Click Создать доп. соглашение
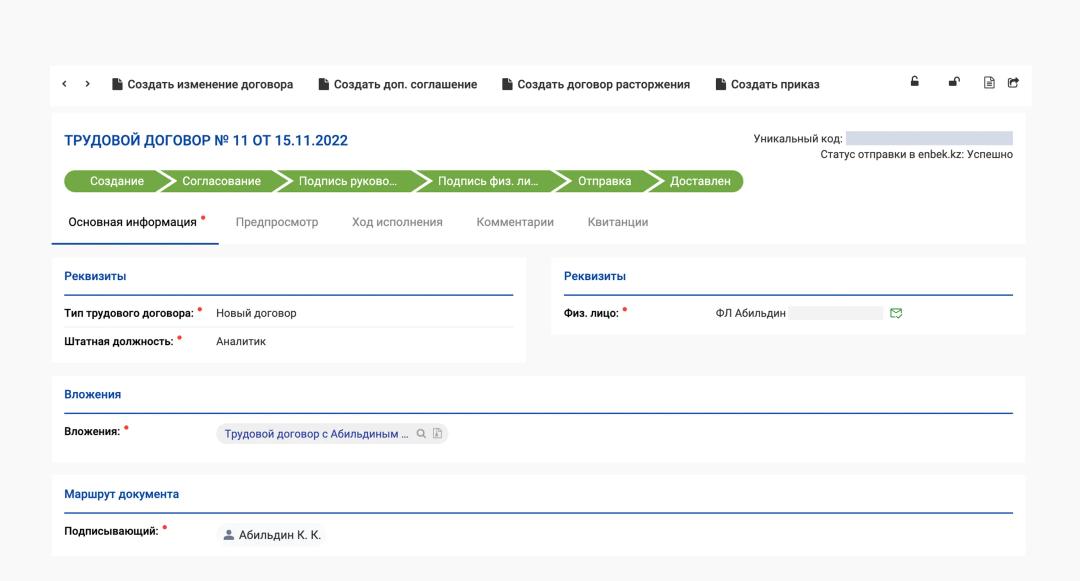This screenshot has height=581, width=1080. coord(397,85)
